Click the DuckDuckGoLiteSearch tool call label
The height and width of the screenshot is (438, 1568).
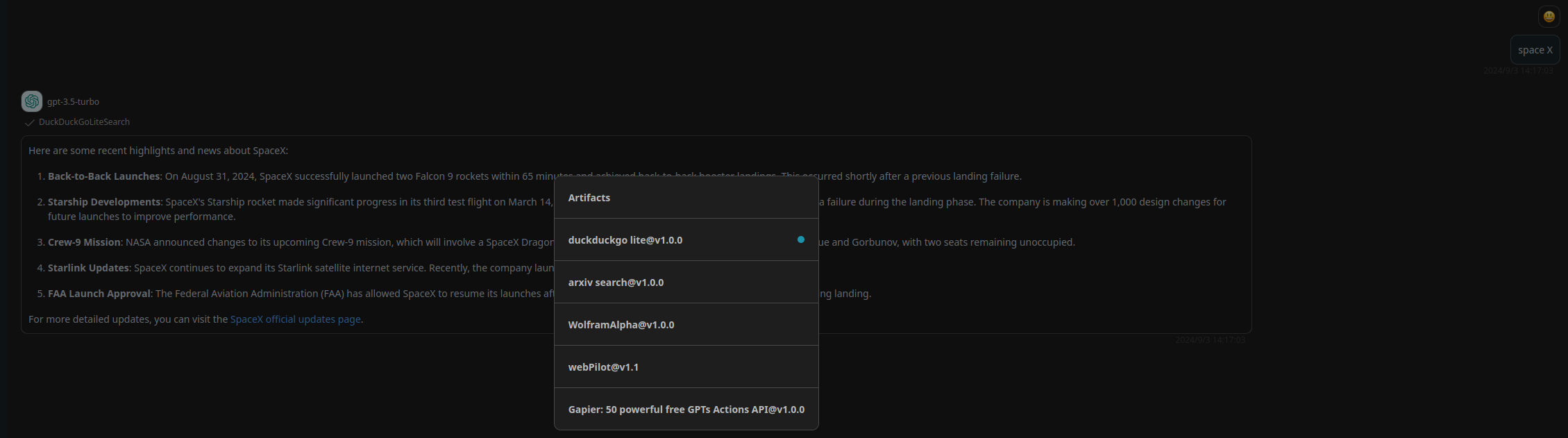point(84,122)
